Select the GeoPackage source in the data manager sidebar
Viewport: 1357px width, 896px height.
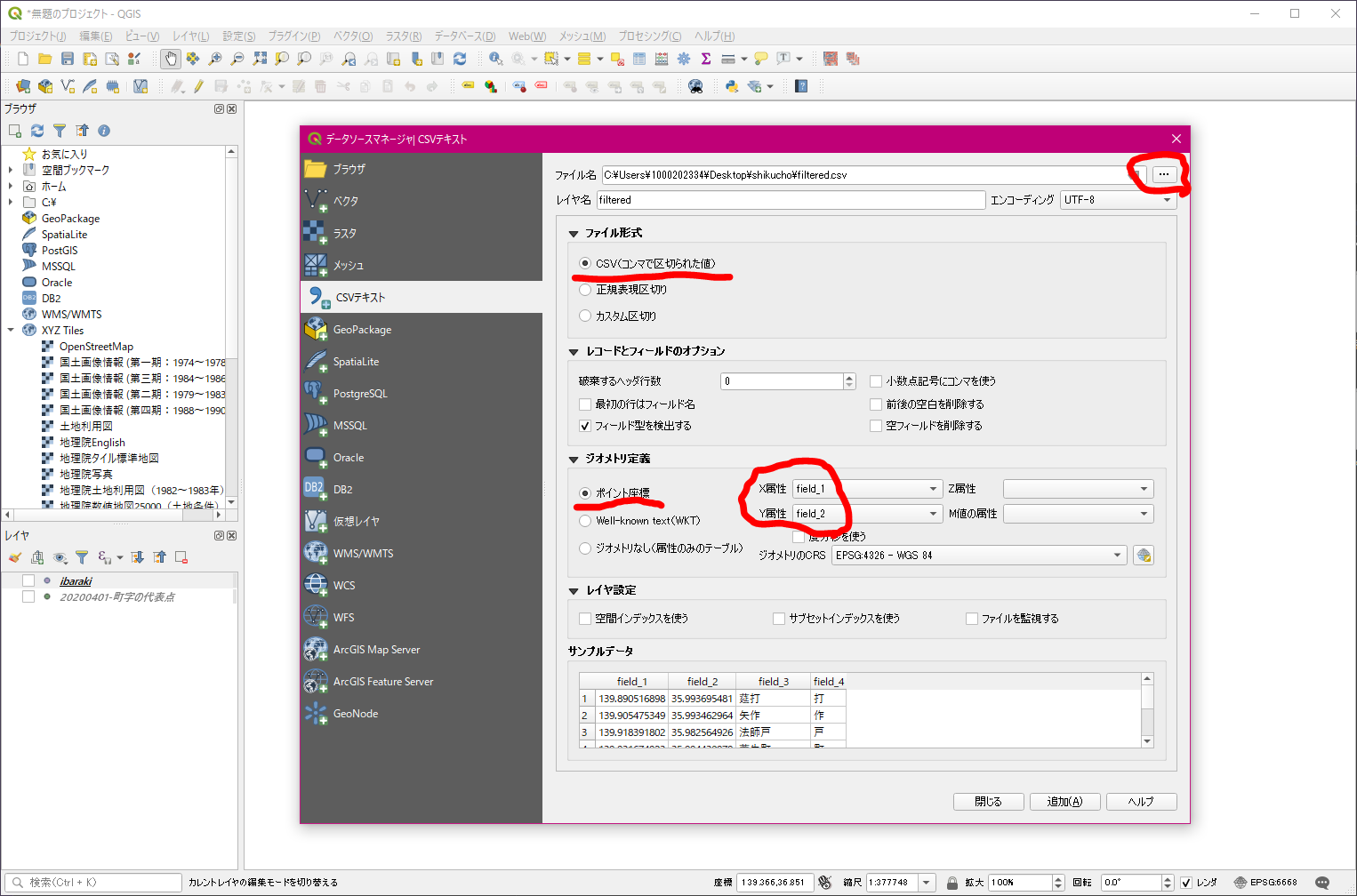[362, 330]
